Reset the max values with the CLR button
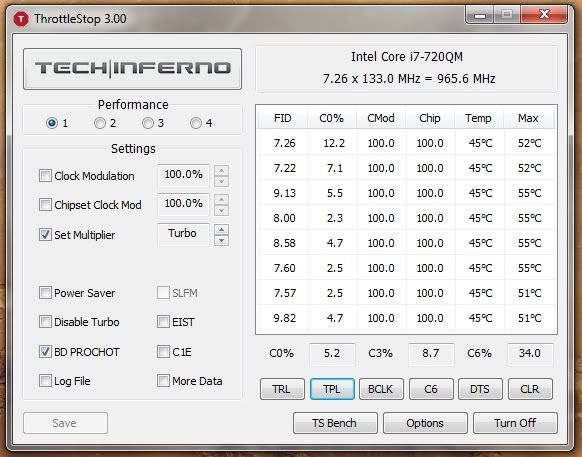582x457 pixels. click(530, 389)
